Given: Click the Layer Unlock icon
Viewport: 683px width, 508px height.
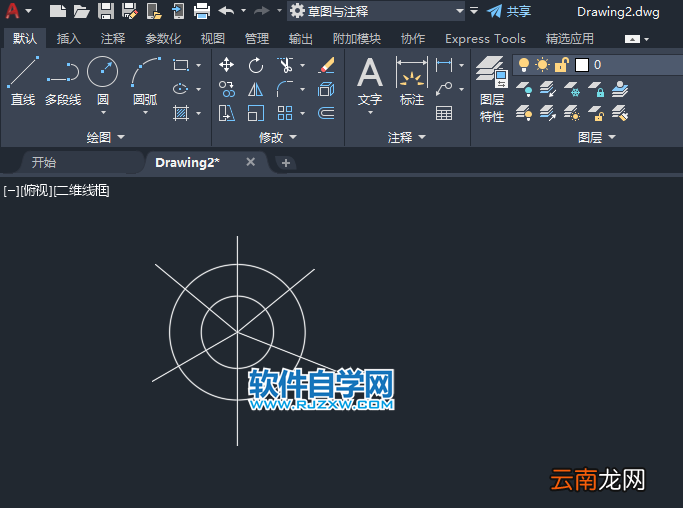Looking at the screenshot, I should tap(596, 114).
